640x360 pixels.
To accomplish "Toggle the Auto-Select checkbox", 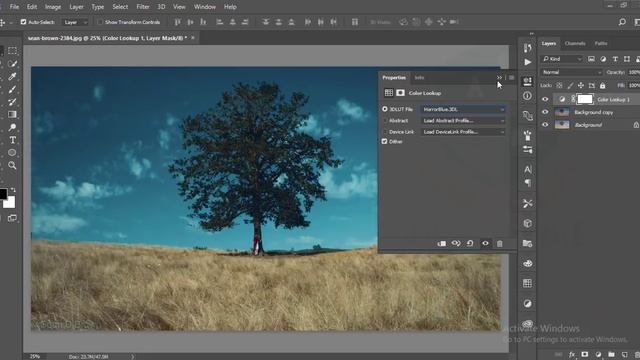I will coord(24,22).
